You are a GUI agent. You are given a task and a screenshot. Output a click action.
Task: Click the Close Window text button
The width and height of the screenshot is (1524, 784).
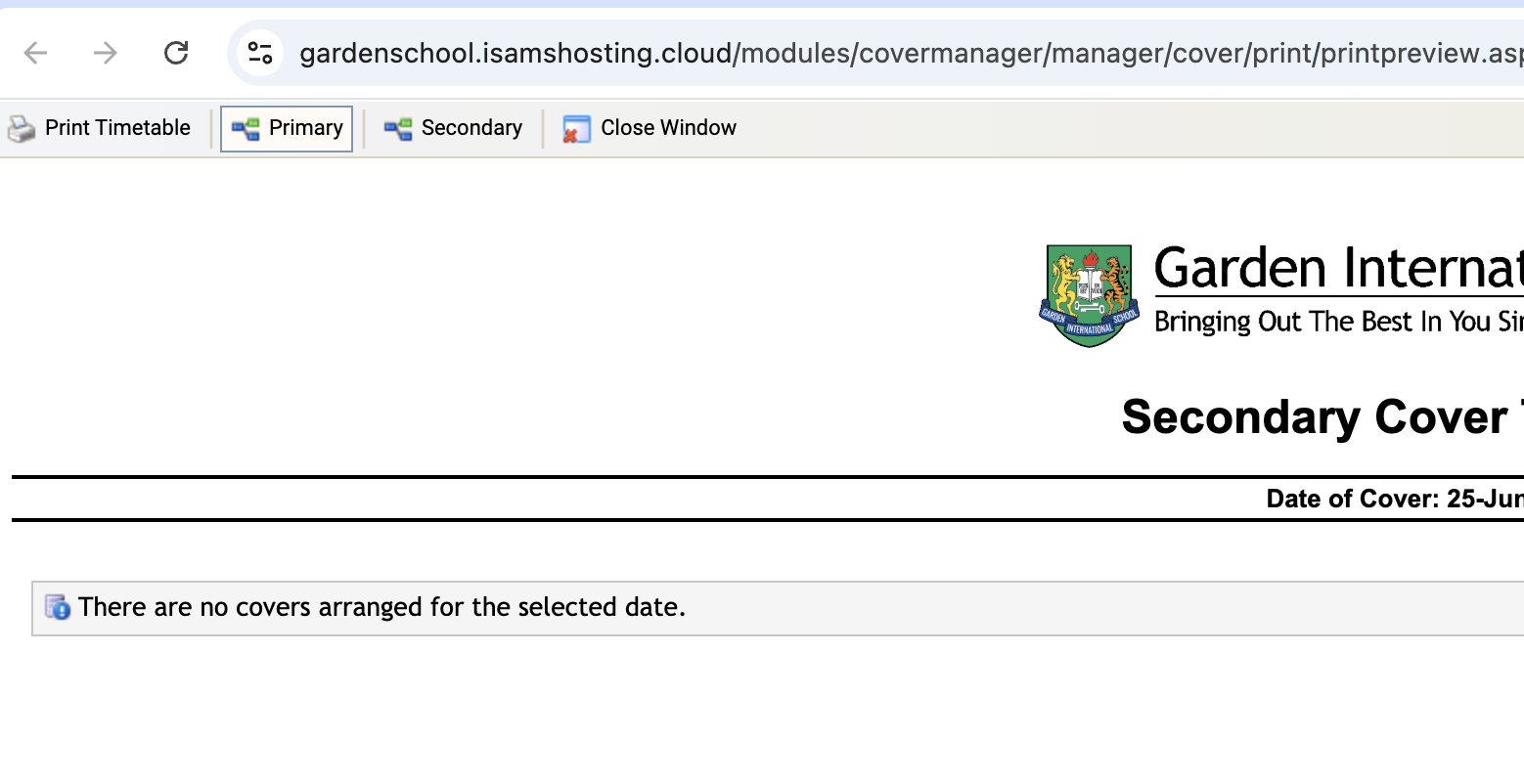click(668, 128)
